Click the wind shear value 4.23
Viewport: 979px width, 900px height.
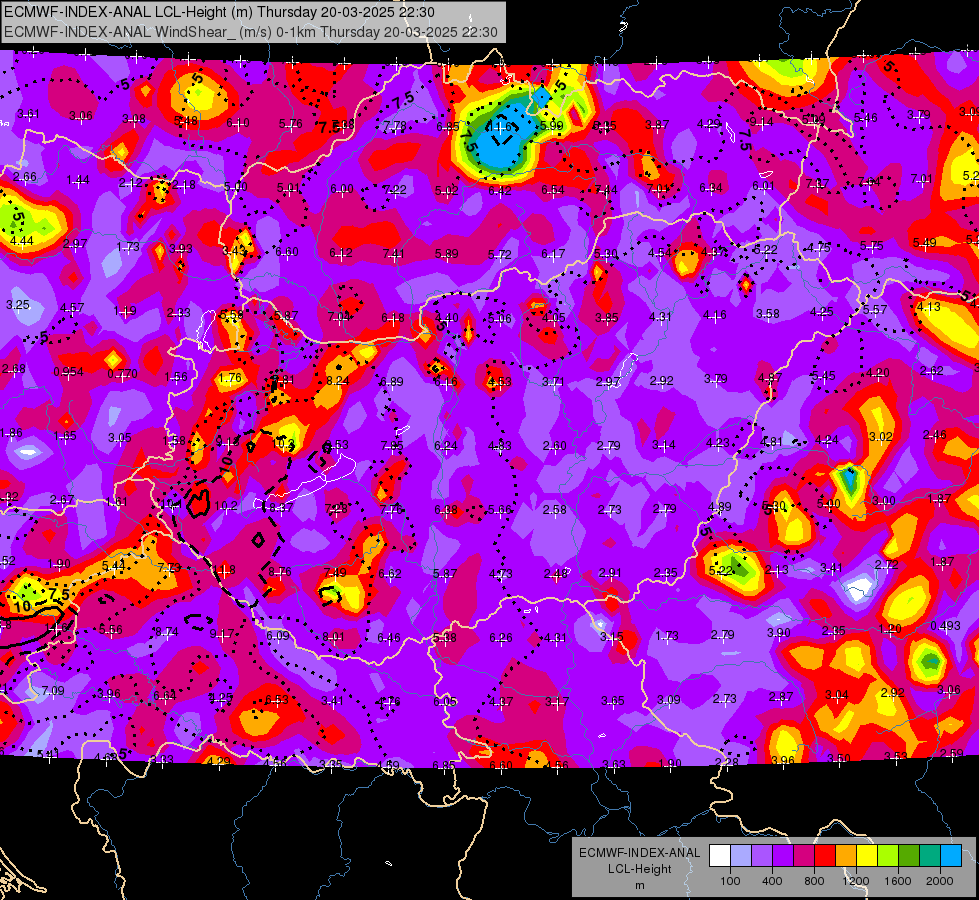pos(718,443)
